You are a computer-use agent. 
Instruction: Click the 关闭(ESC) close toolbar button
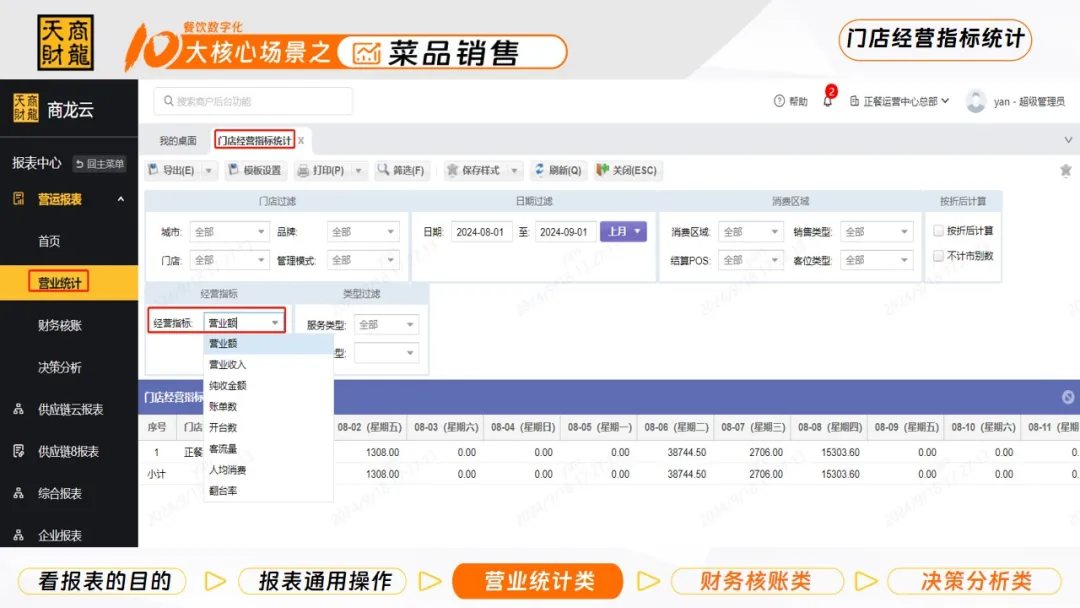point(627,170)
